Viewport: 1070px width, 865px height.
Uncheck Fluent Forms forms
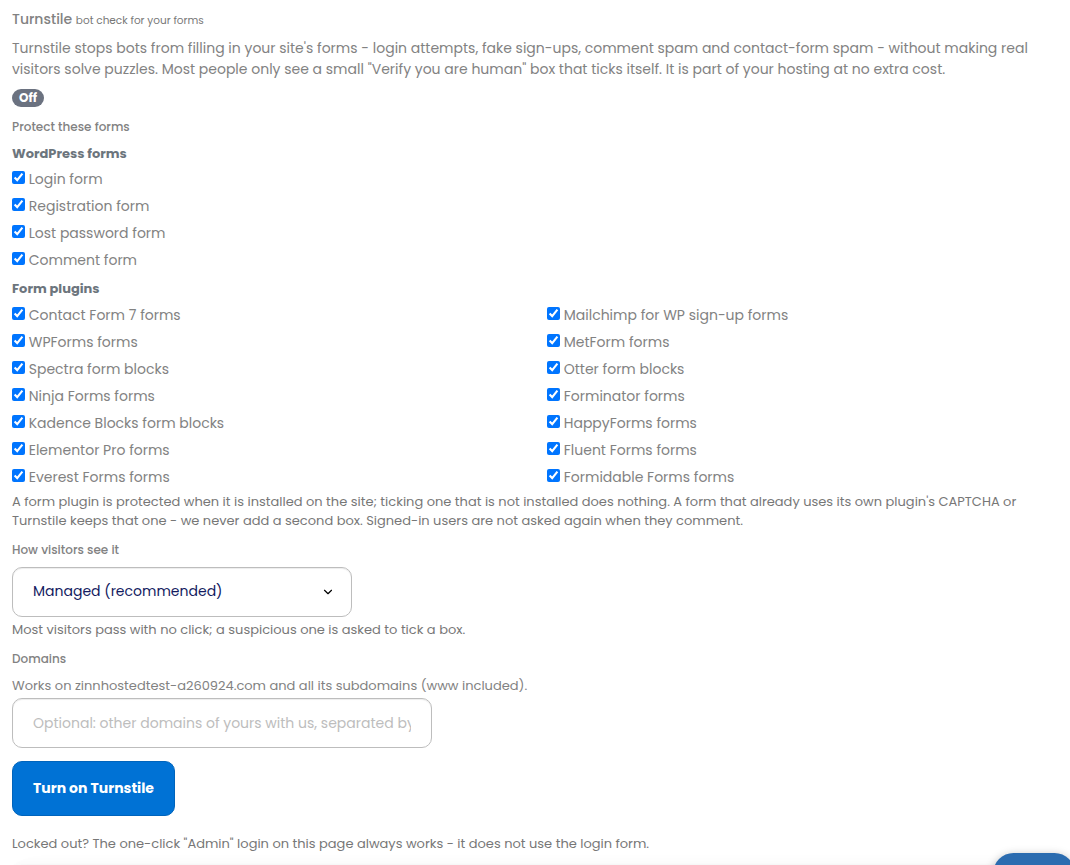tap(553, 449)
